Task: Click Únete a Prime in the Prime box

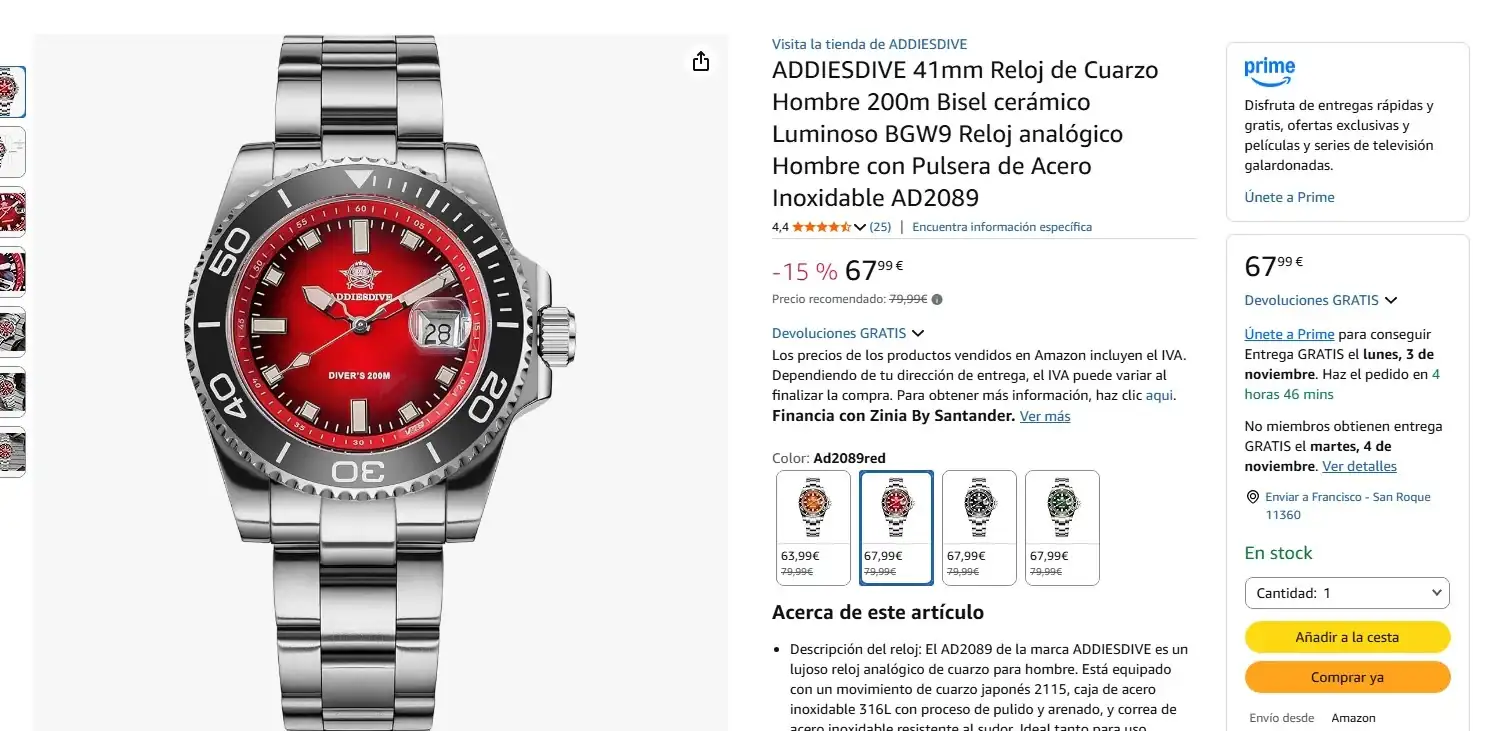Action: (1289, 197)
